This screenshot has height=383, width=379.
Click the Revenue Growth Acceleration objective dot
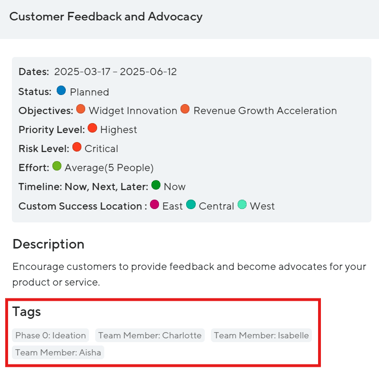[x=185, y=109]
